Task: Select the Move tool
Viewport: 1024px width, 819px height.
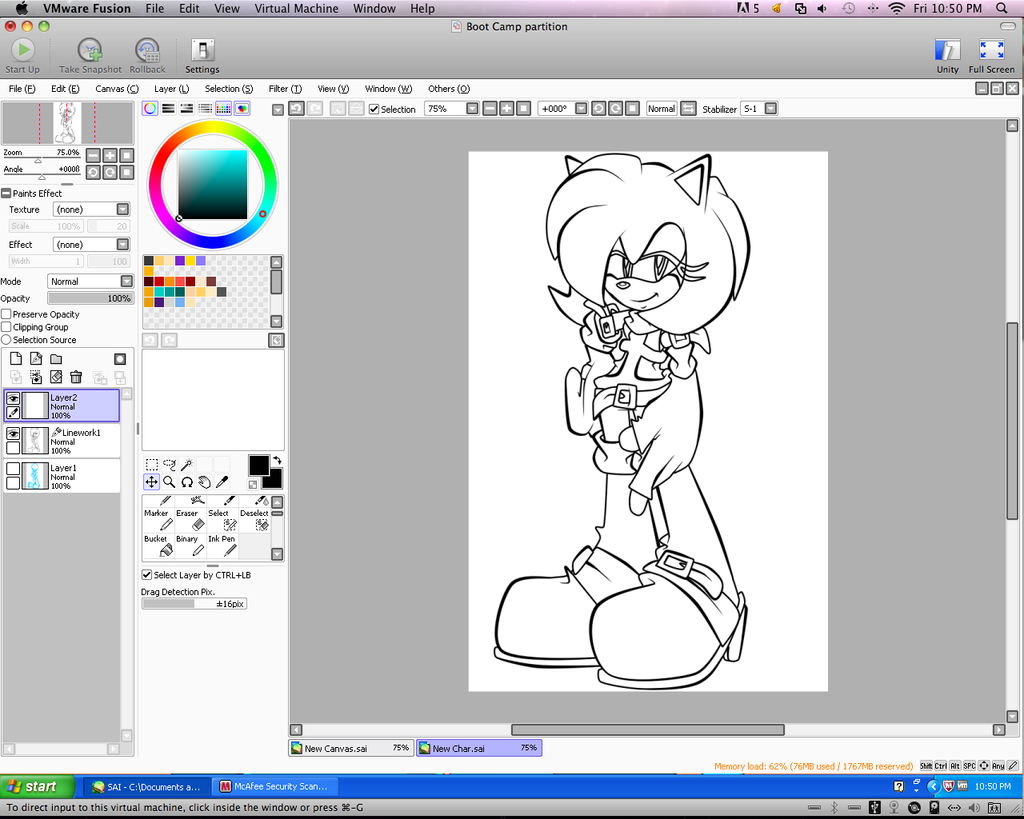Action: click(x=152, y=482)
